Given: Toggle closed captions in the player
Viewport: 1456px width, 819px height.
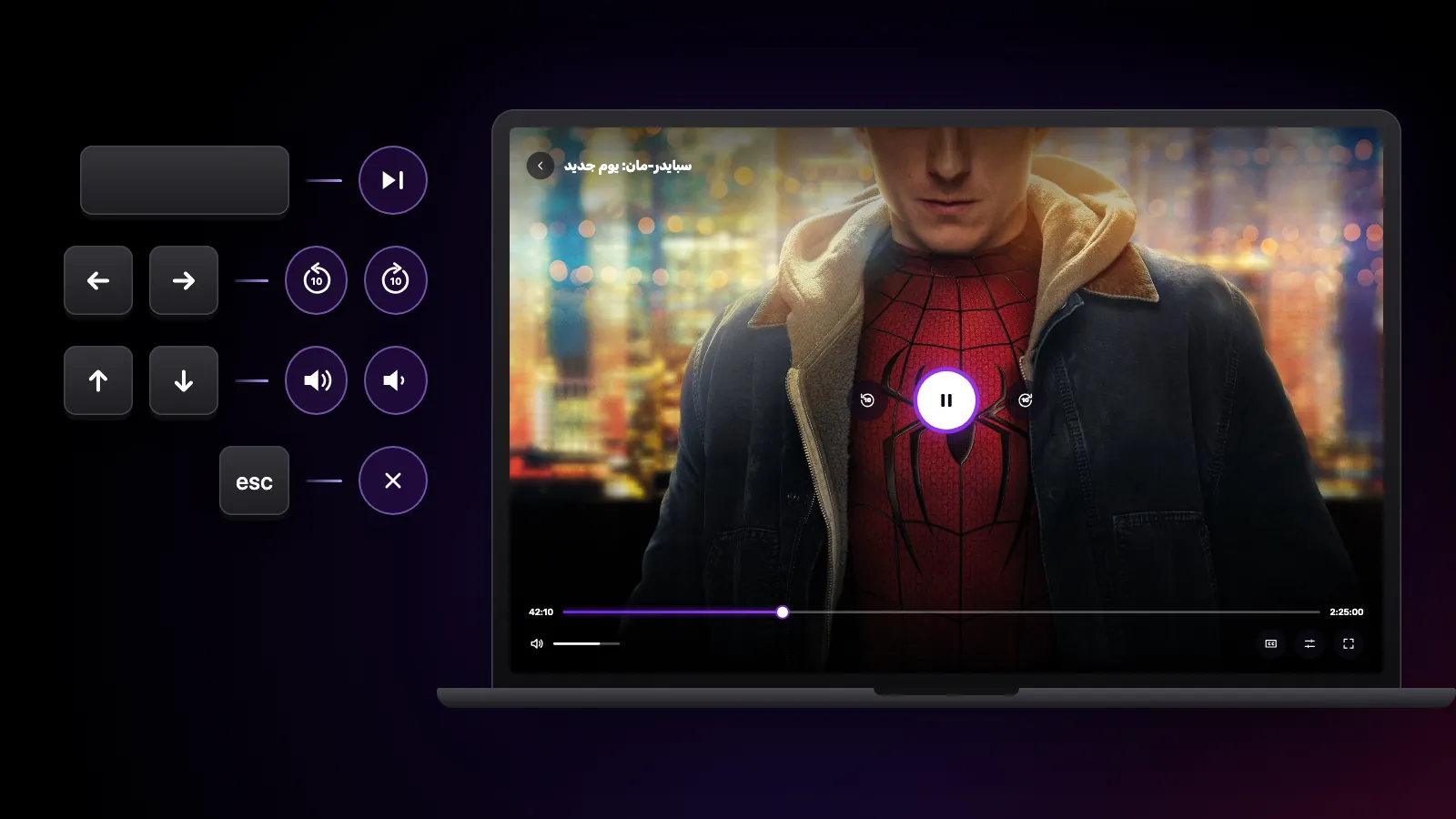Looking at the screenshot, I should 1271,643.
